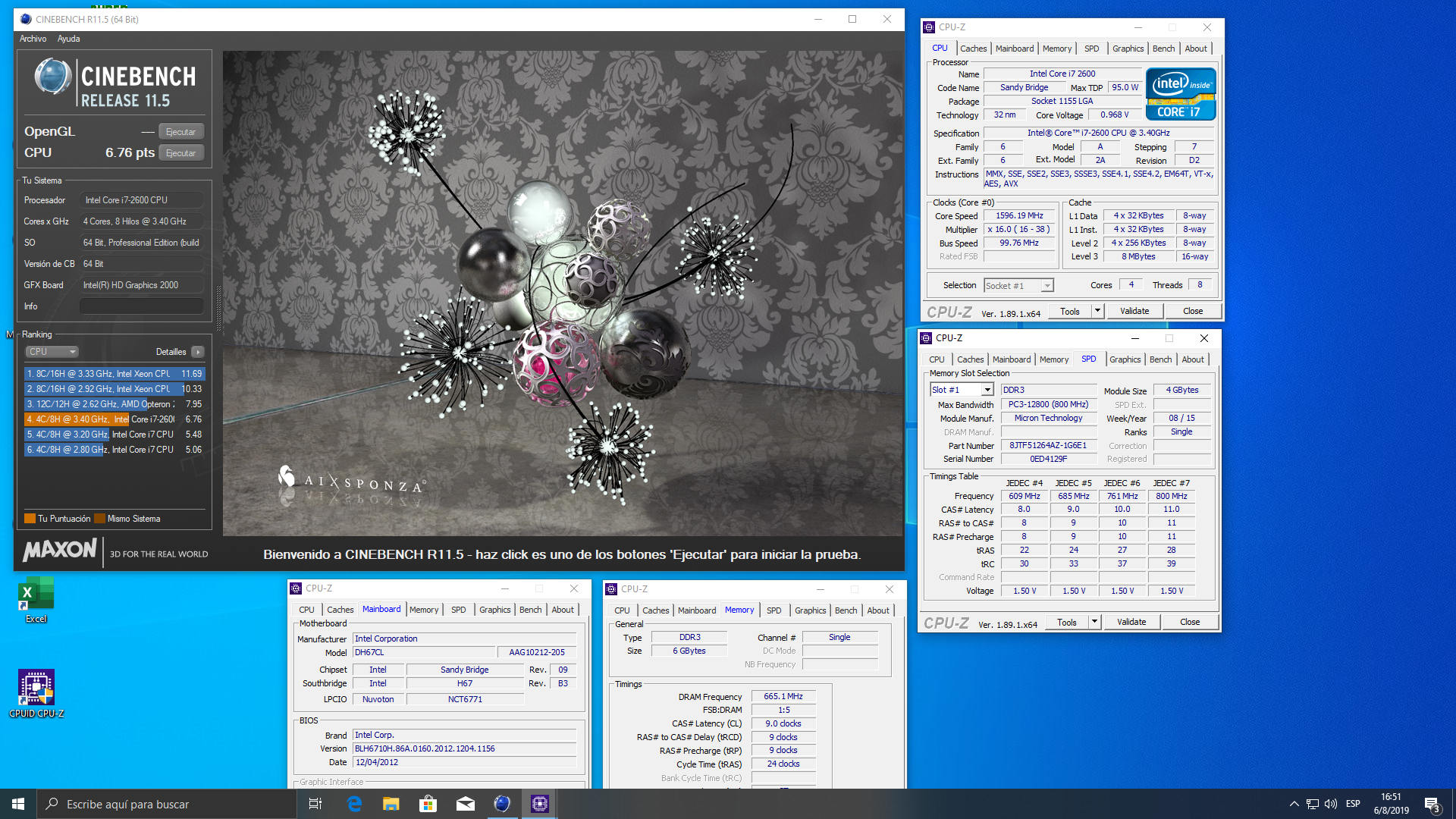This screenshot has height=819, width=1456.
Task: Click the search magnifier in taskbar
Action: pos(52,804)
